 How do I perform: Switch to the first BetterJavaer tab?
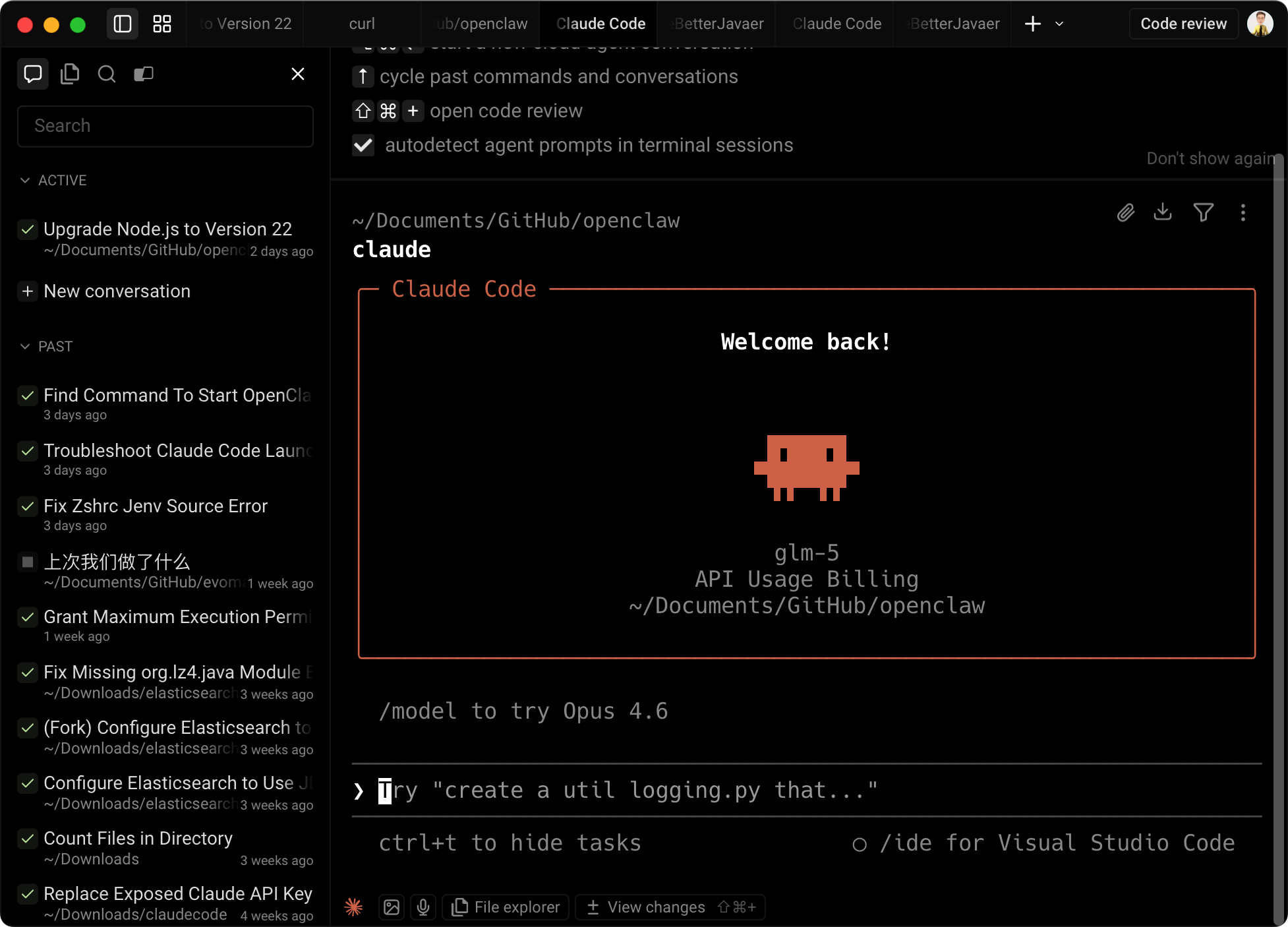(x=717, y=24)
